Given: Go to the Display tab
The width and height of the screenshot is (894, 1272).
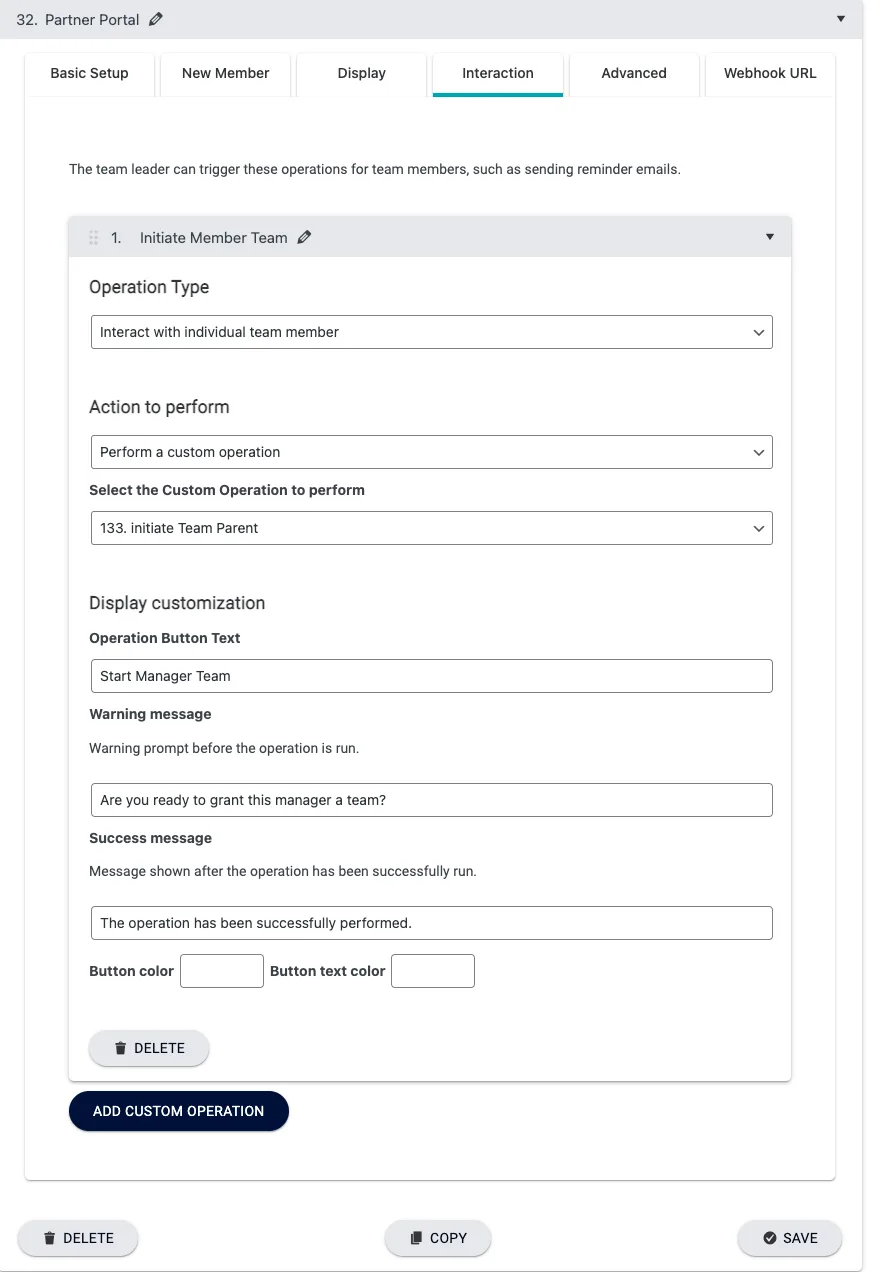Looking at the screenshot, I should (361, 73).
